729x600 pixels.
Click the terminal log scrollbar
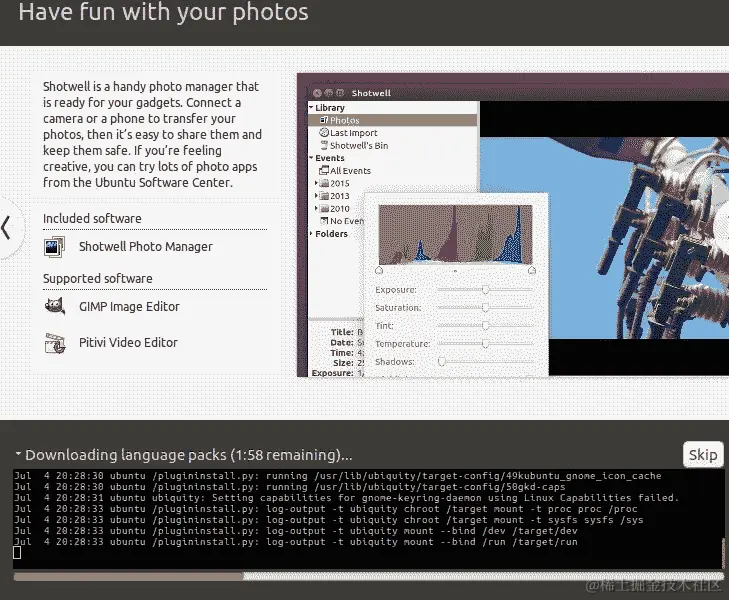pos(723,553)
